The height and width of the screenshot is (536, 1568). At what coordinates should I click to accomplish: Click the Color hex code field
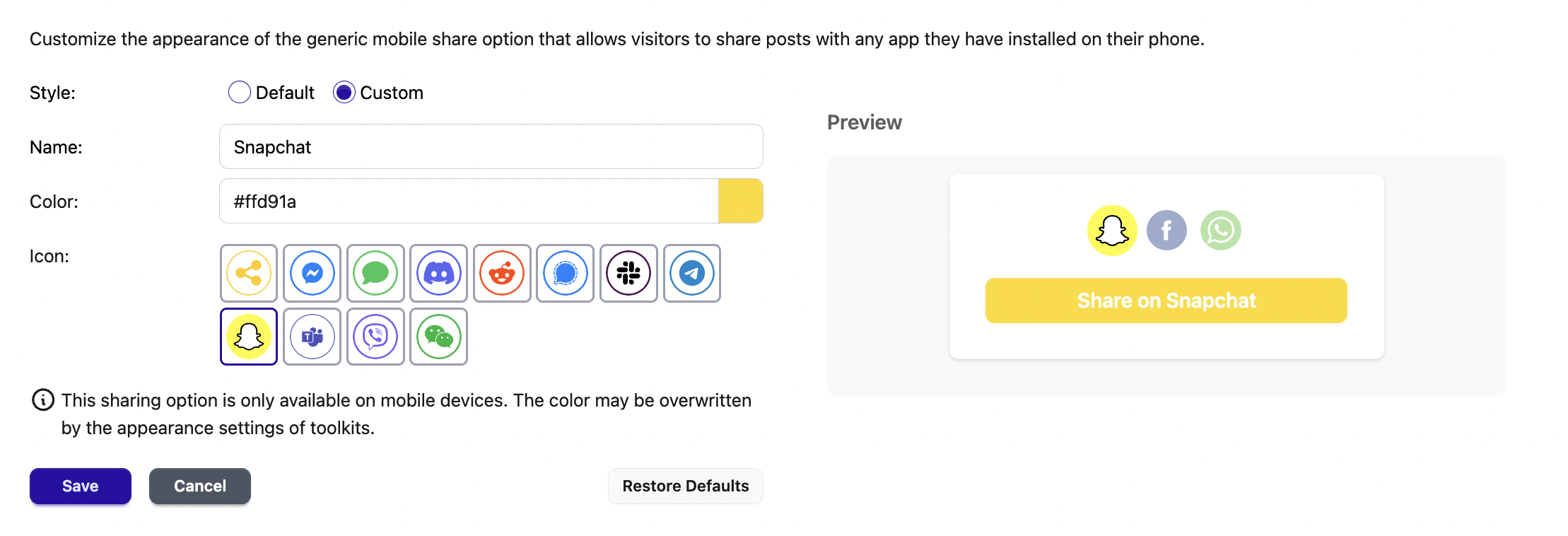pos(469,201)
